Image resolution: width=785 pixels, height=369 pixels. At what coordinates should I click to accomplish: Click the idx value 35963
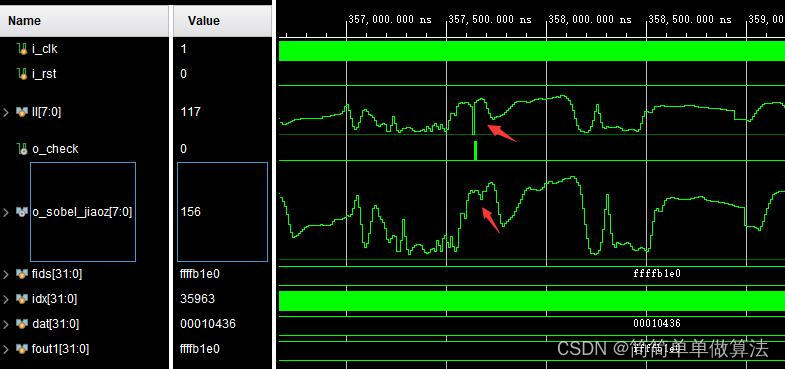(x=197, y=299)
